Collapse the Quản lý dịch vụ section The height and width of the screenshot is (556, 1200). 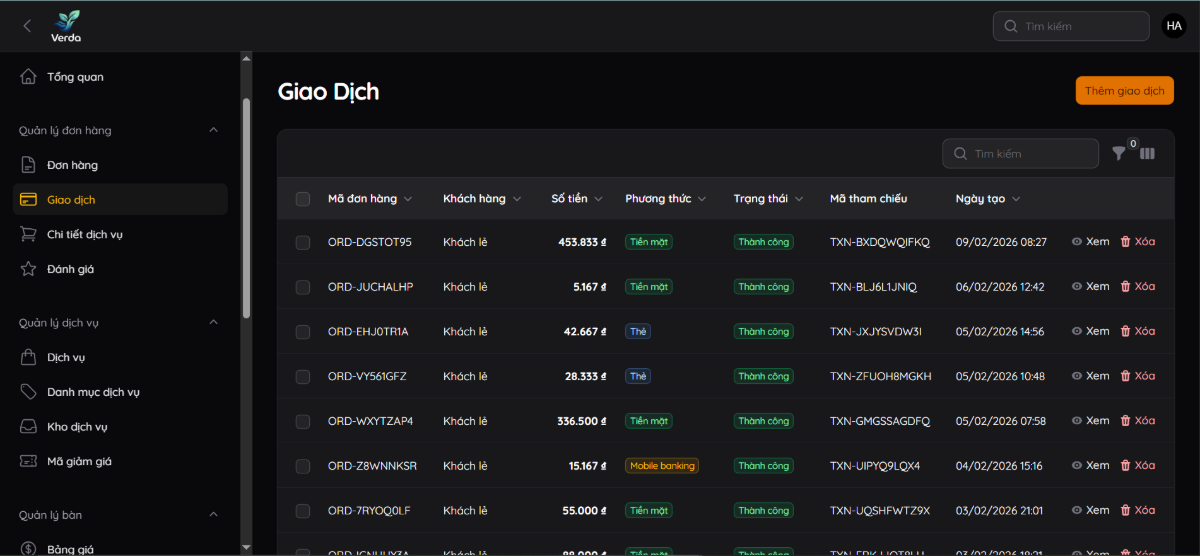[213, 322]
